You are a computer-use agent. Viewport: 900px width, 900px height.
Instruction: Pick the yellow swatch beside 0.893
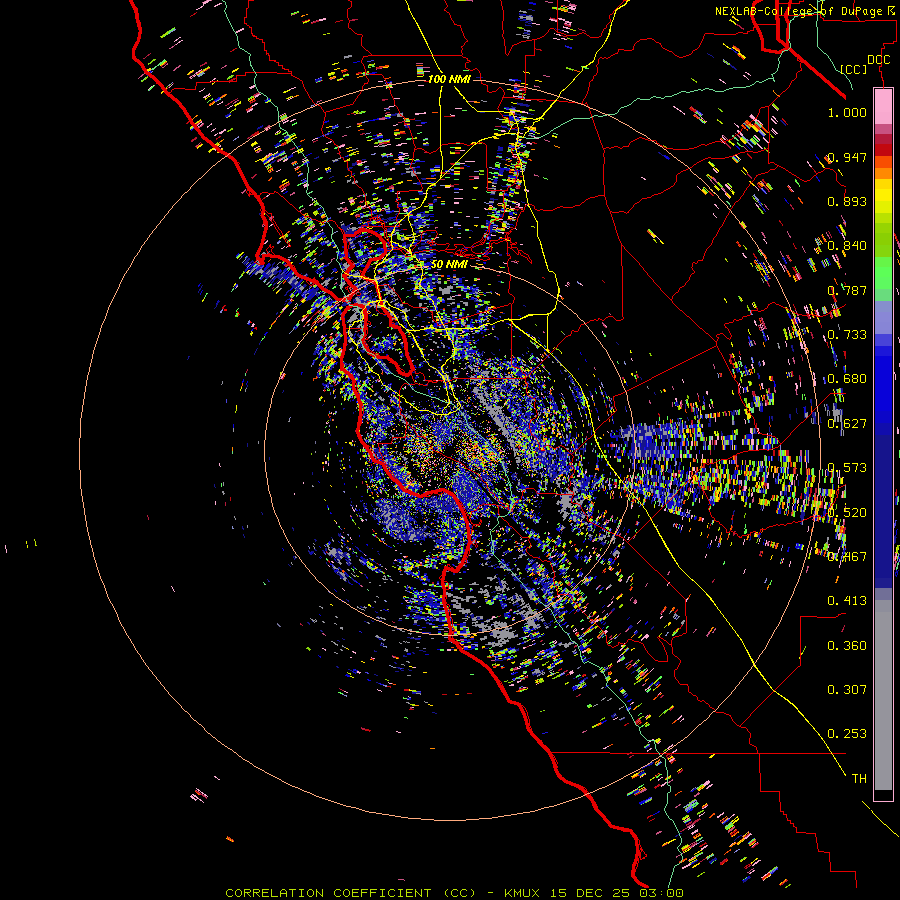pos(883,201)
